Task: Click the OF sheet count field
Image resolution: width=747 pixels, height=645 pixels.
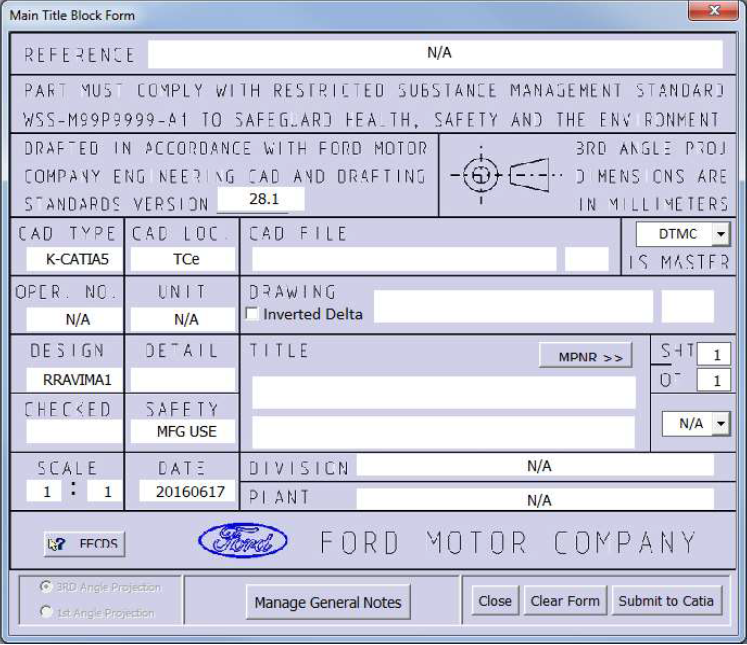Action: [714, 380]
